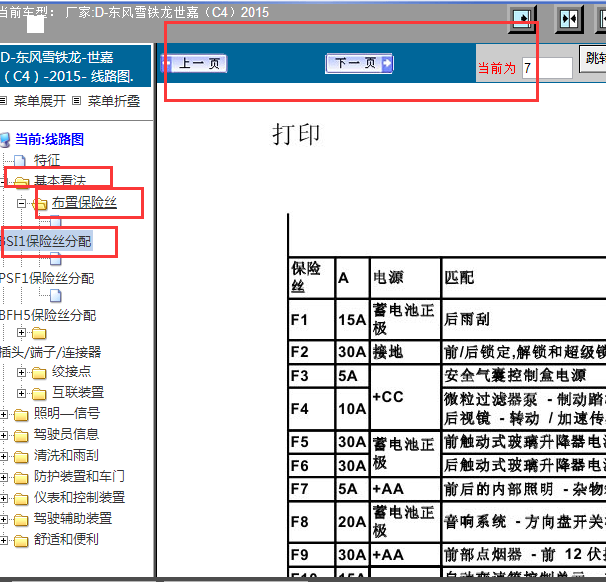This screenshot has width=606, height=582.
Task: Click the 20A rating cell in F8 row
Action: [x=352, y=522]
